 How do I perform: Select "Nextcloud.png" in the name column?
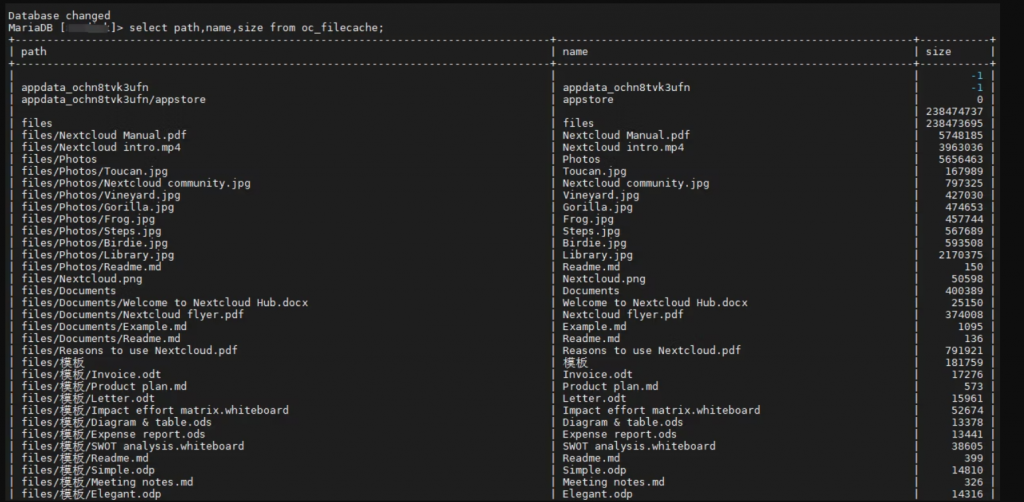[x=603, y=279]
